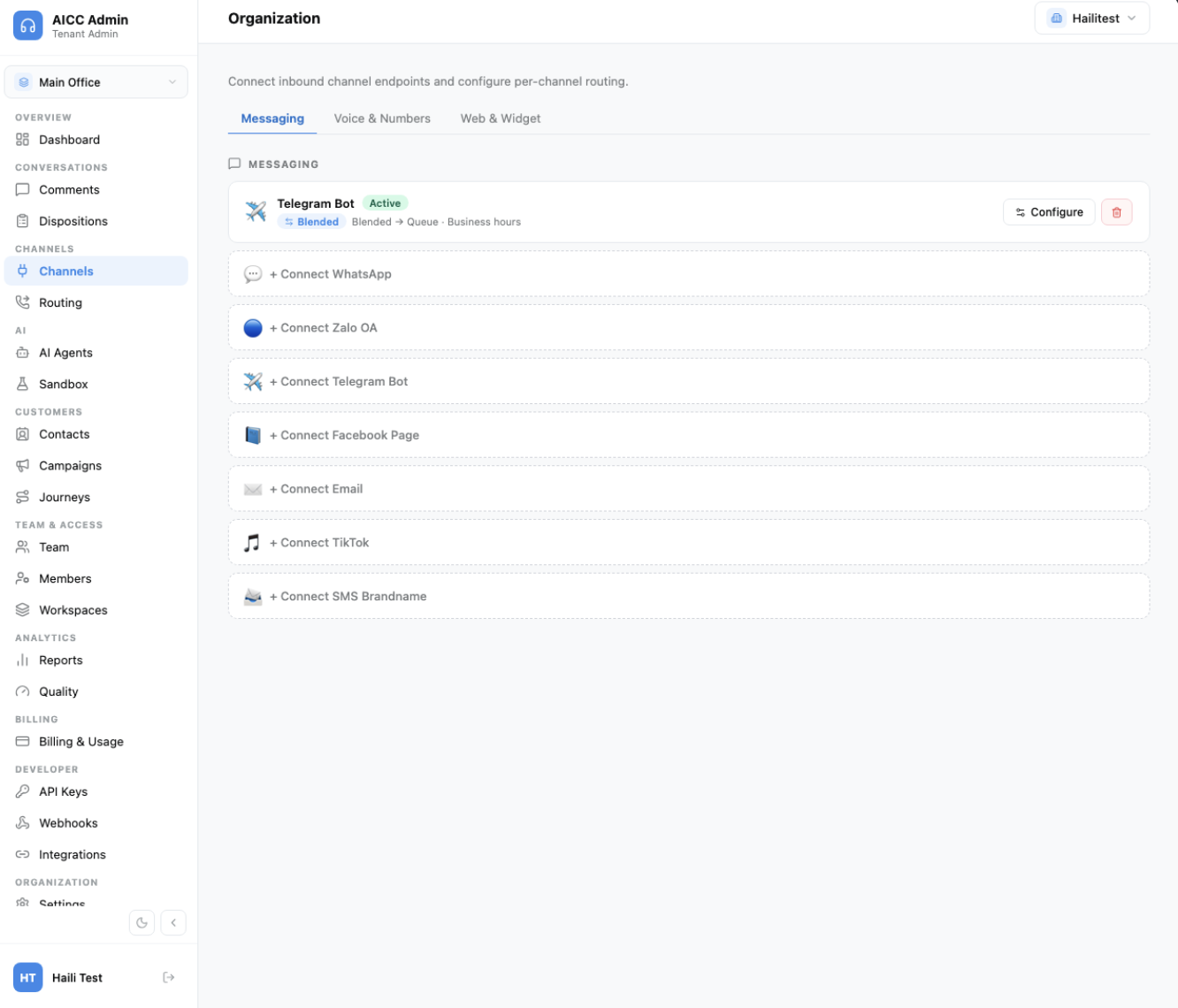The height and width of the screenshot is (1008, 1178).
Task: Click the AI Agents robot icon
Action: [x=23, y=353]
